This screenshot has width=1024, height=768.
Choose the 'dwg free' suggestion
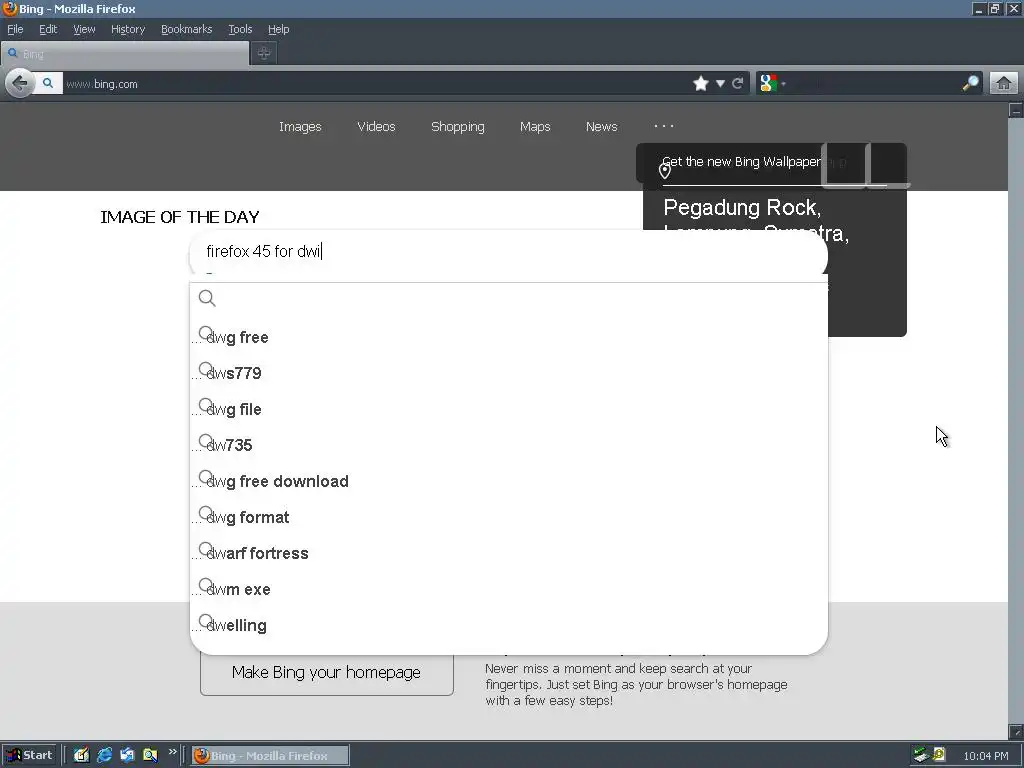click(x=508, y=338)
